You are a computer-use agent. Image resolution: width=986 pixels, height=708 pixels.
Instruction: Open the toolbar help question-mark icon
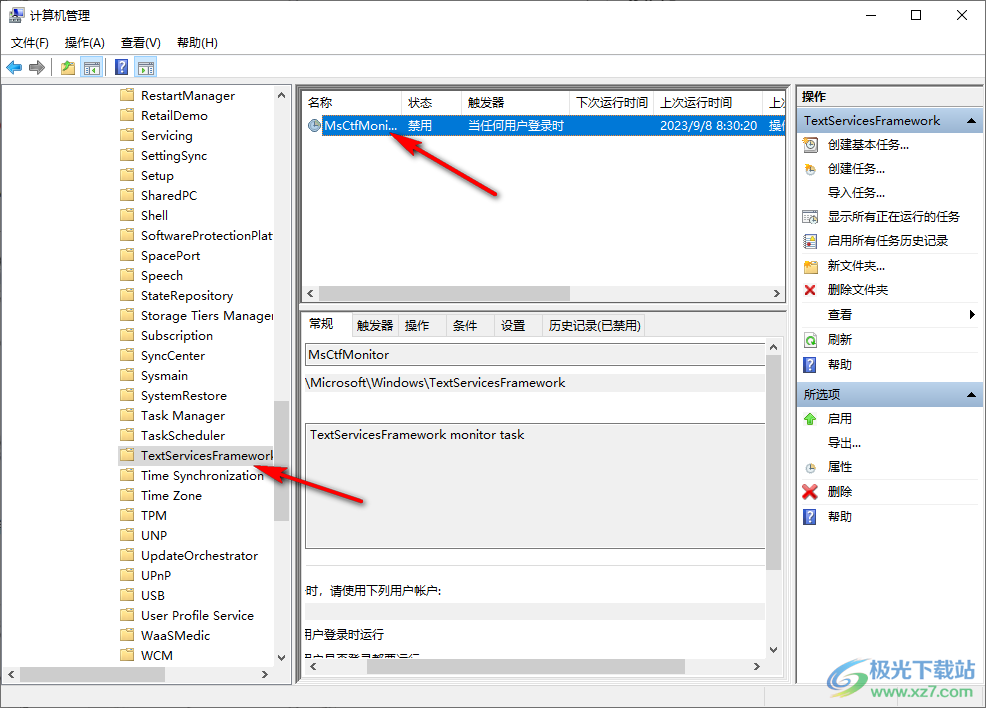coord(122,67)
